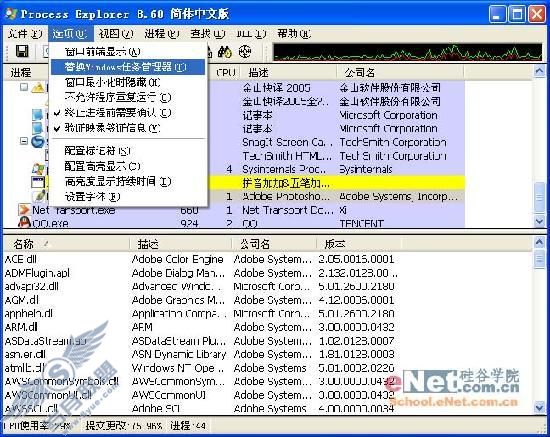This screenshot has width=550, height=437.
Task: Click the SnagIt blue swirl process icon
Action: [38, 142]
